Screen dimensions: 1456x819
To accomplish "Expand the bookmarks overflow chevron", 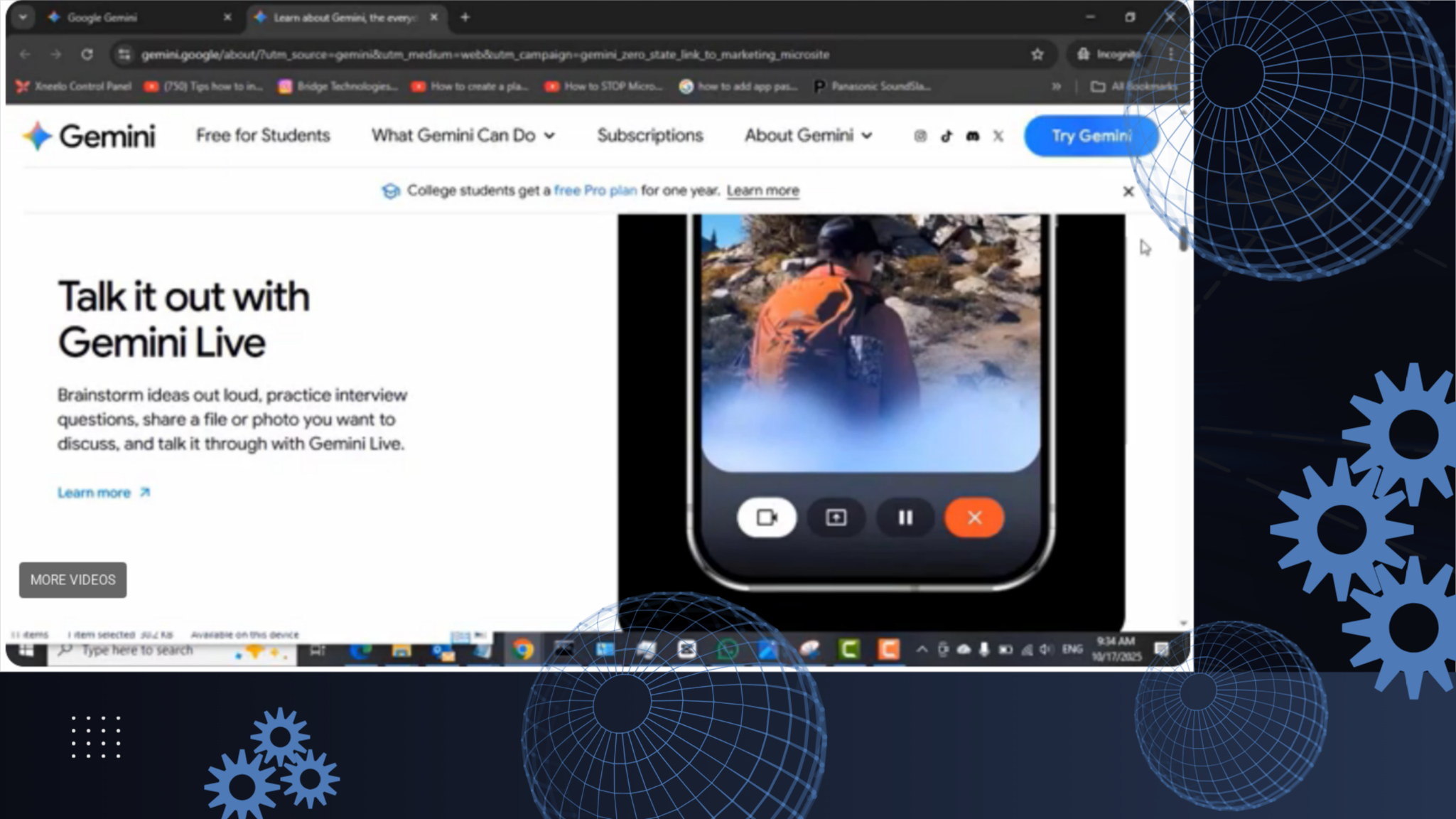I will pyautogui.click(x=1057, y=86).
